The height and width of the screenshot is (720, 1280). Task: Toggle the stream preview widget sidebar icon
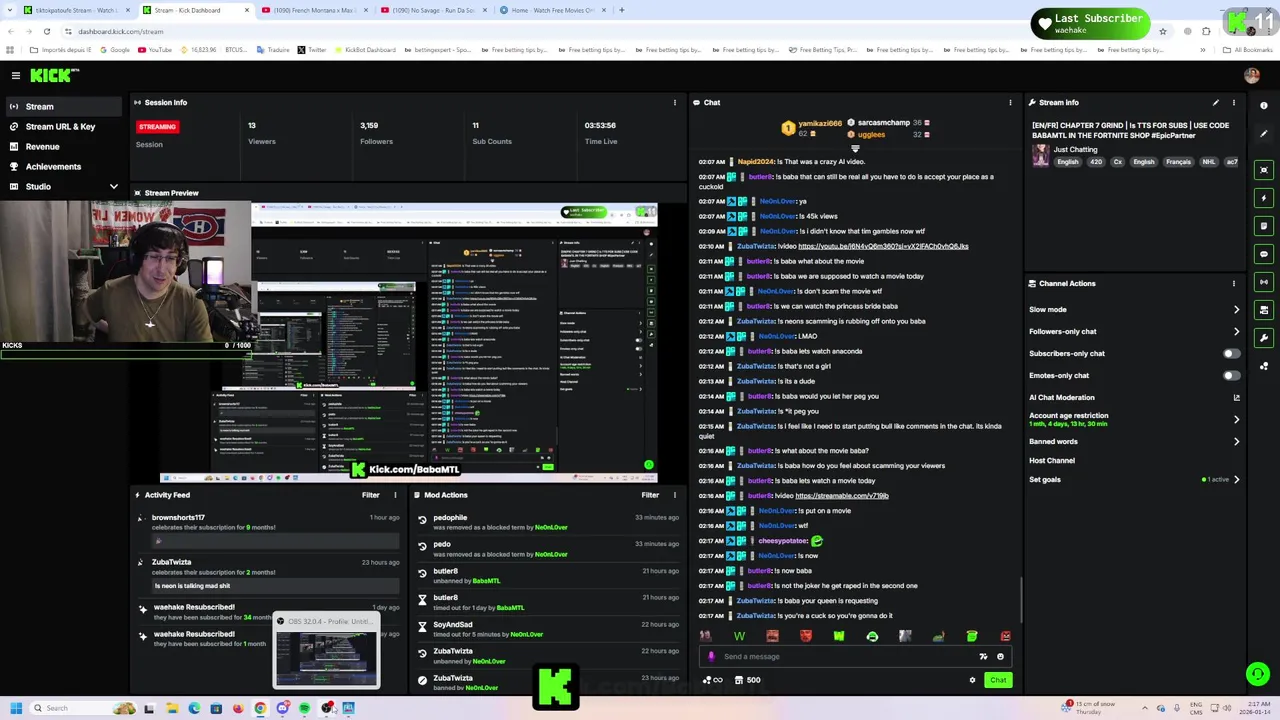click(1264, 170)
